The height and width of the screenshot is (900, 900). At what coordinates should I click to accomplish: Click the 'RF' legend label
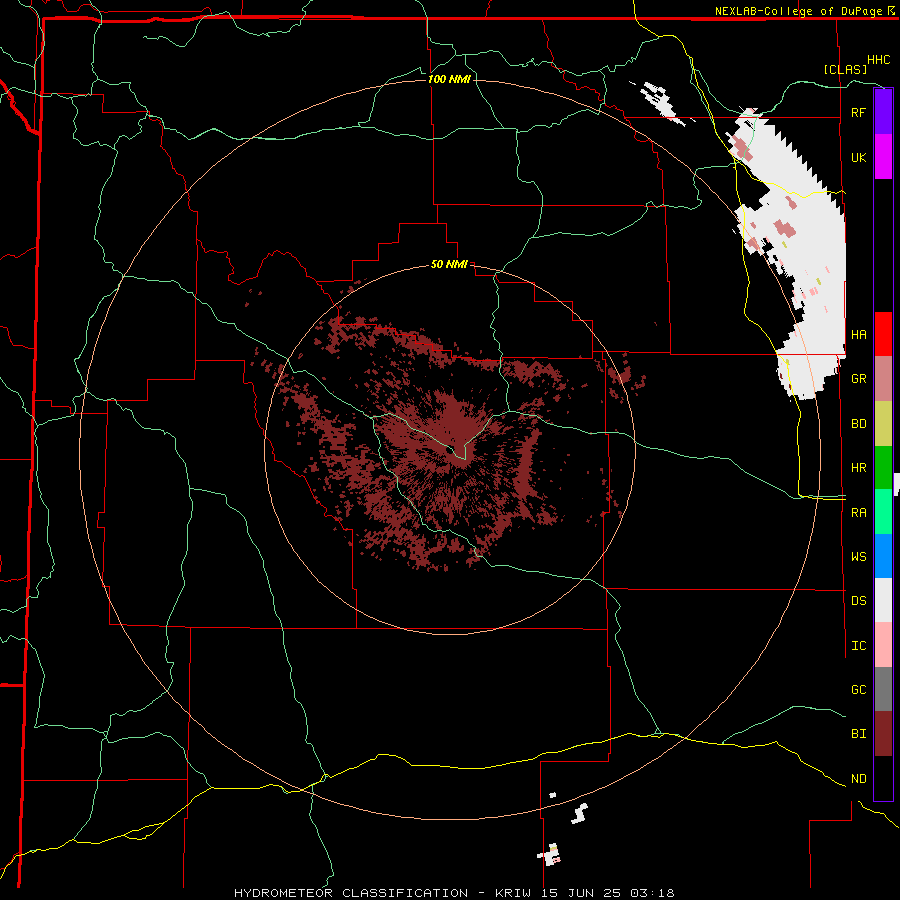(x=858, y=112)
